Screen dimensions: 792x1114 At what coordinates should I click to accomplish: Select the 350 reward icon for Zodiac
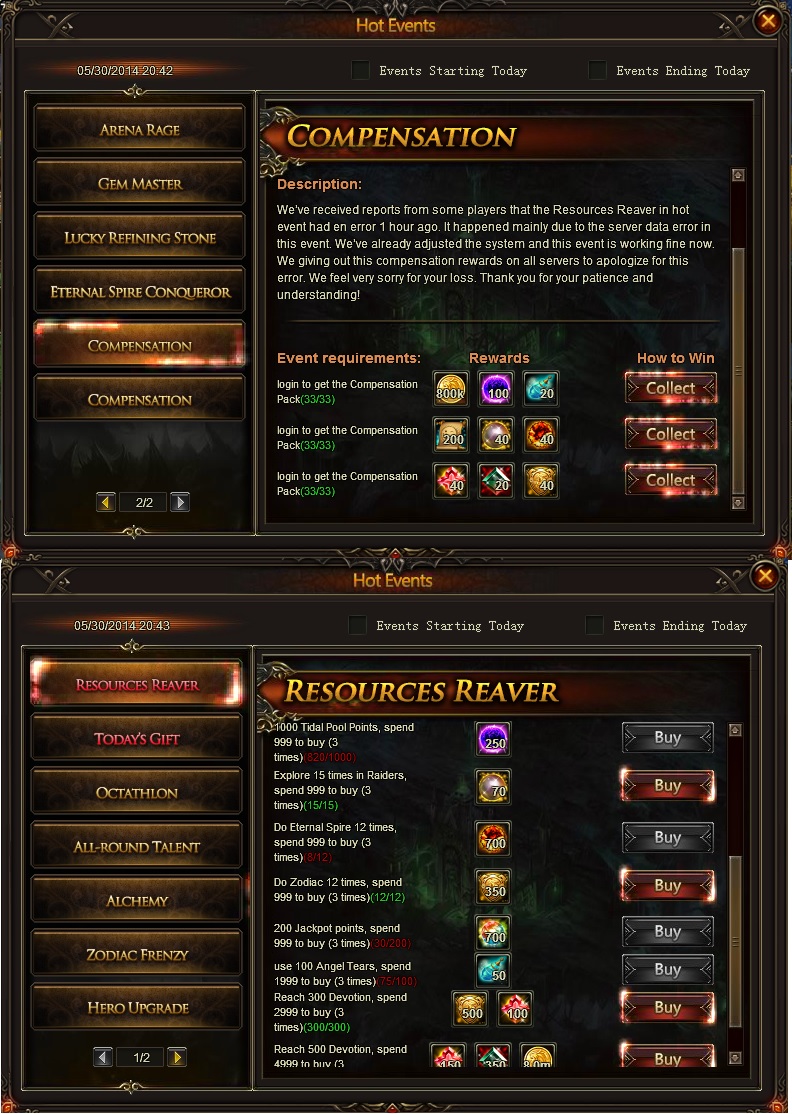[493, 887]
